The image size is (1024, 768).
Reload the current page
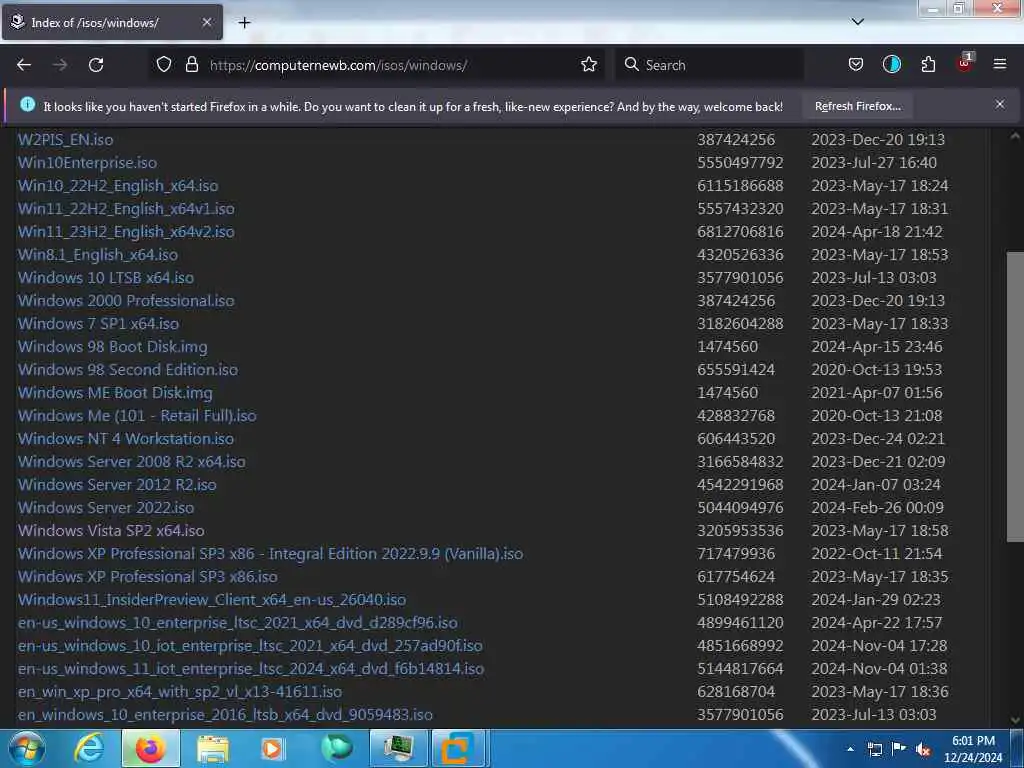(96, 65)
